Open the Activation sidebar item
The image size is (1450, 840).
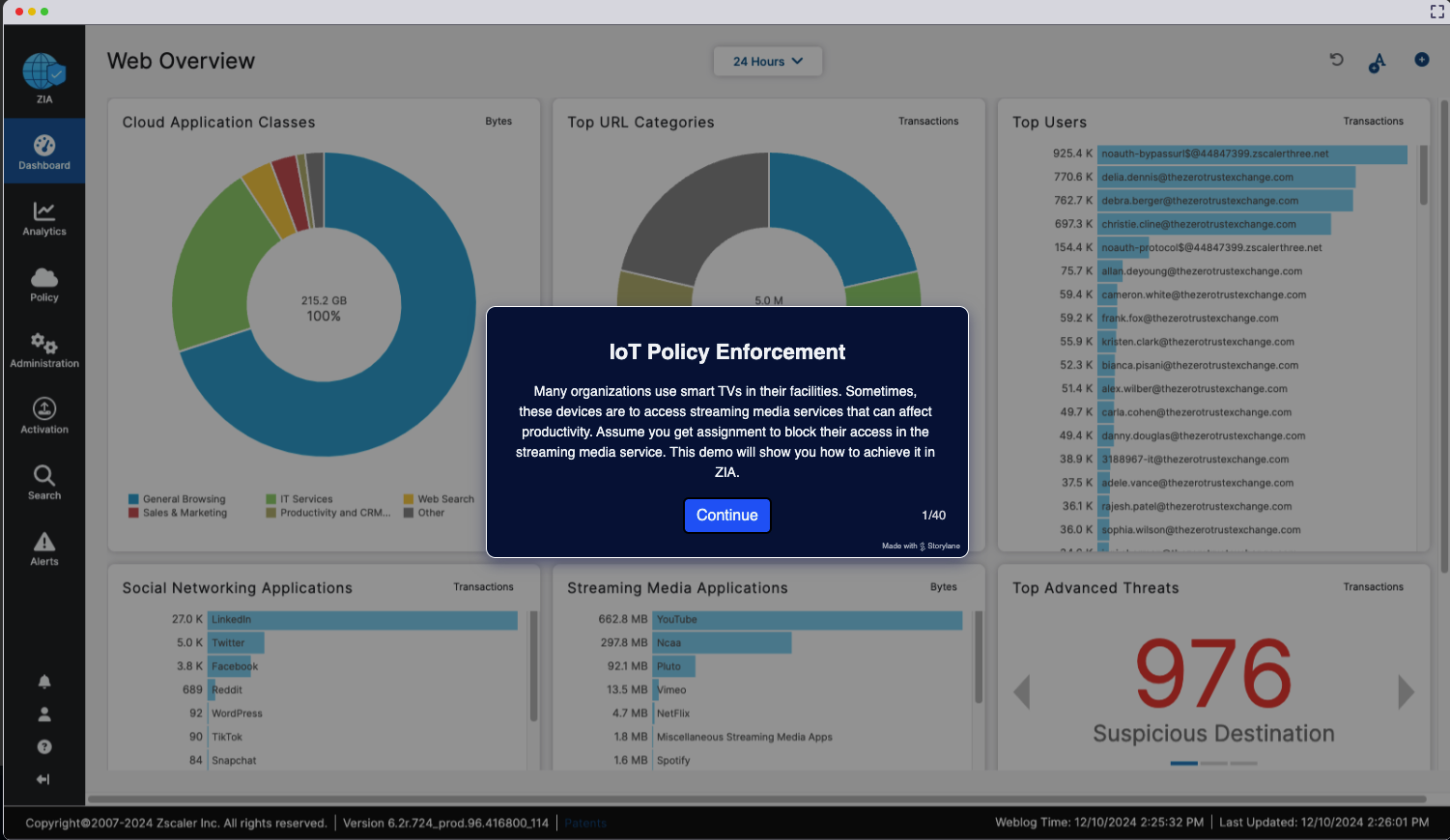(44, 416)
